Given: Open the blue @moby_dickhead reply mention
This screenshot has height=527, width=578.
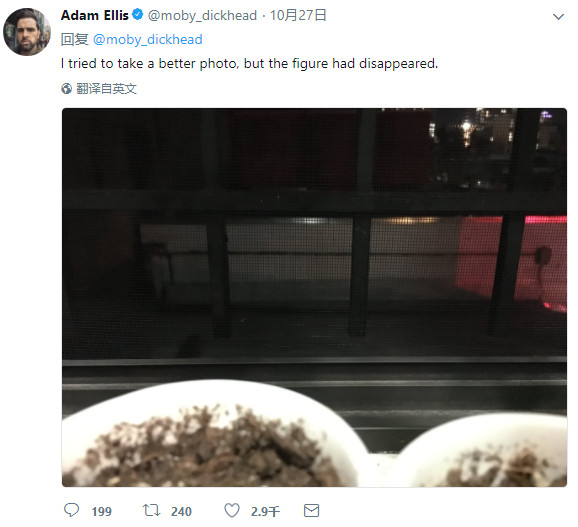Looking at the screenshot, I should point(147,39).
